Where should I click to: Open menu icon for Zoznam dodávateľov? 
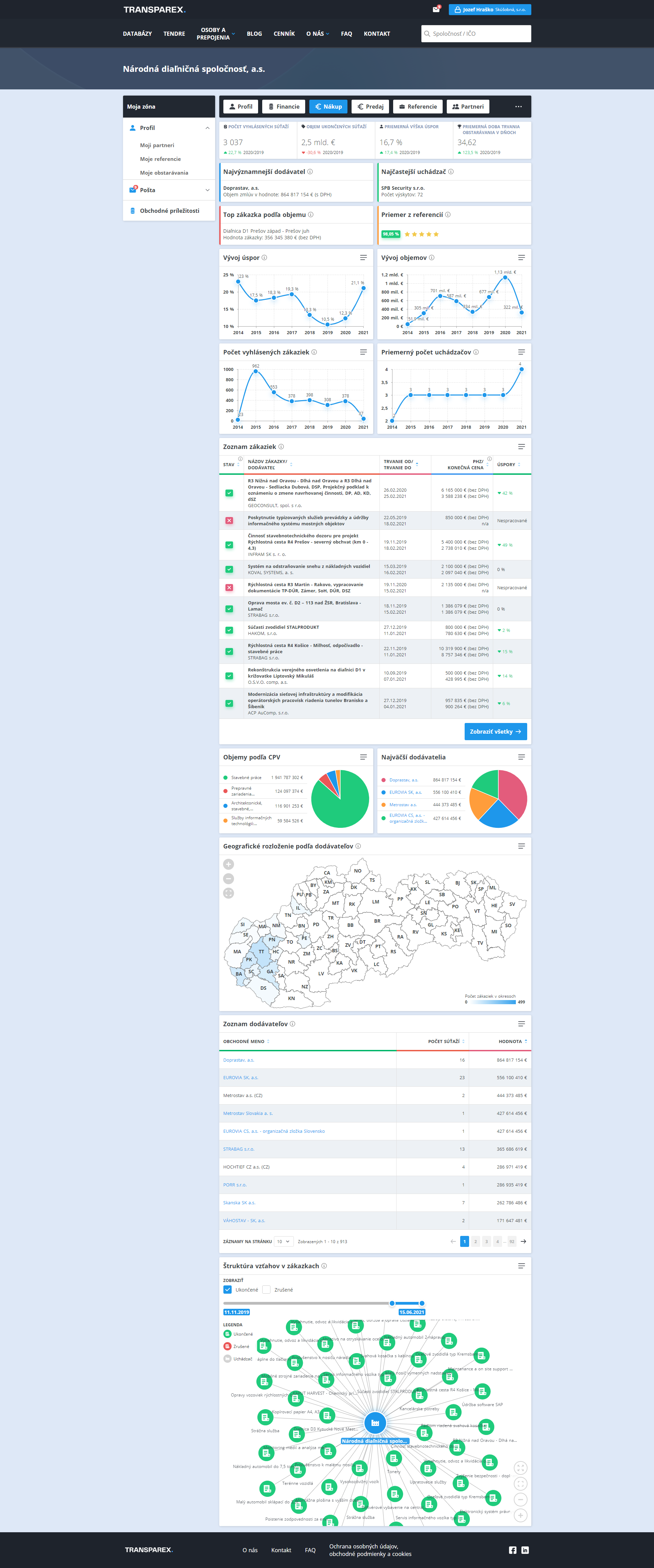pyautogui.click(x=521, y=1023)
